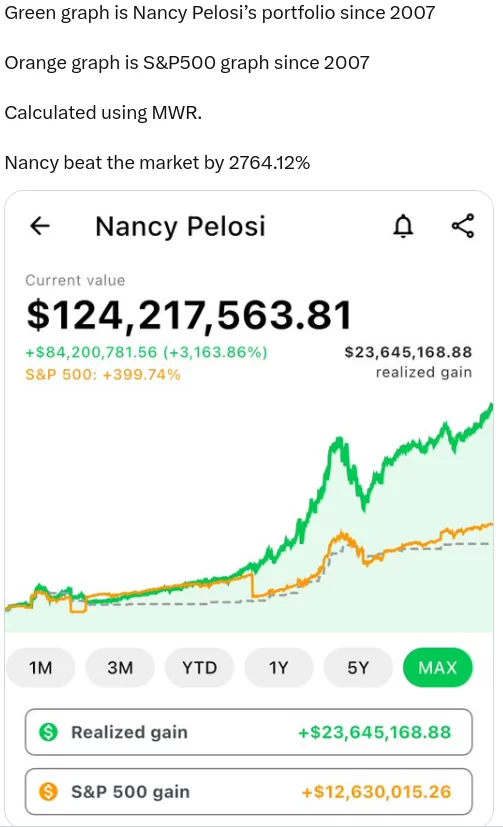
Task: Select the MAX time range
Action: point(438,668)
